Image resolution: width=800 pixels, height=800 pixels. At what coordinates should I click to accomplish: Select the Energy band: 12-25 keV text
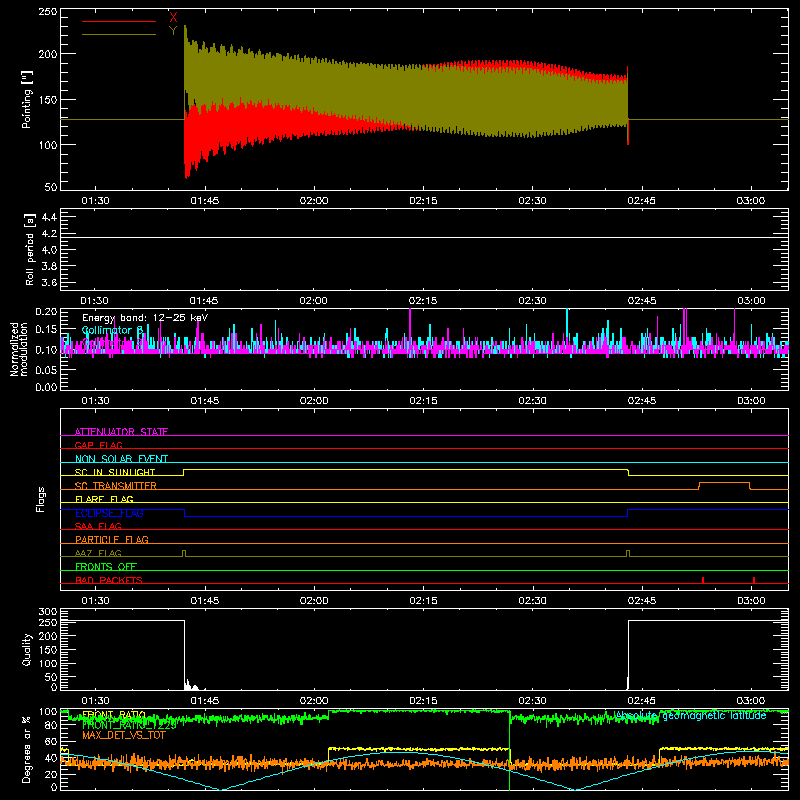coord(145,318)
